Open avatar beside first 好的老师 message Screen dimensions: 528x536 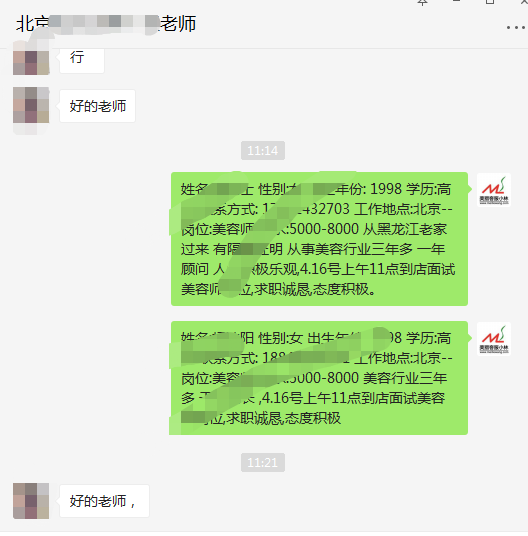tap(31, 105)
